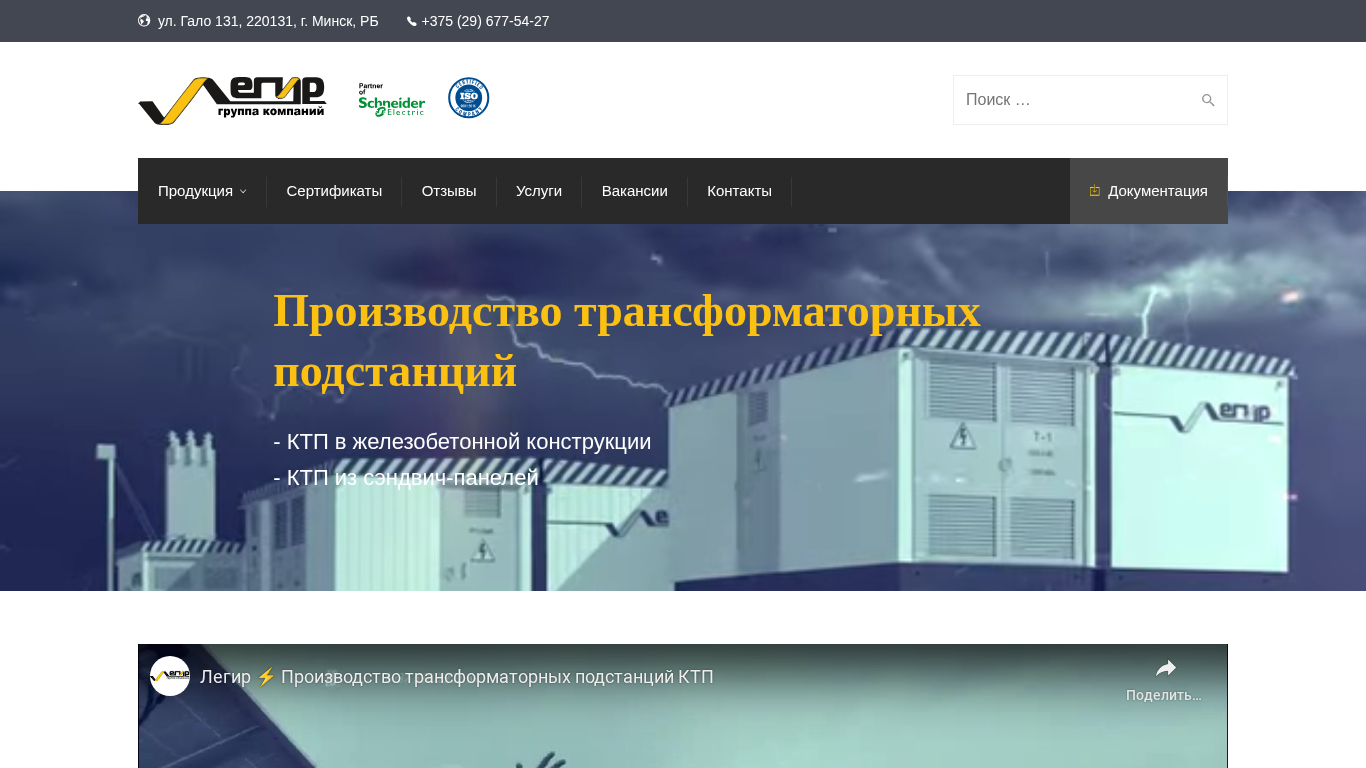
Task: Click the Легир company logo
Action: click(232, 100)
